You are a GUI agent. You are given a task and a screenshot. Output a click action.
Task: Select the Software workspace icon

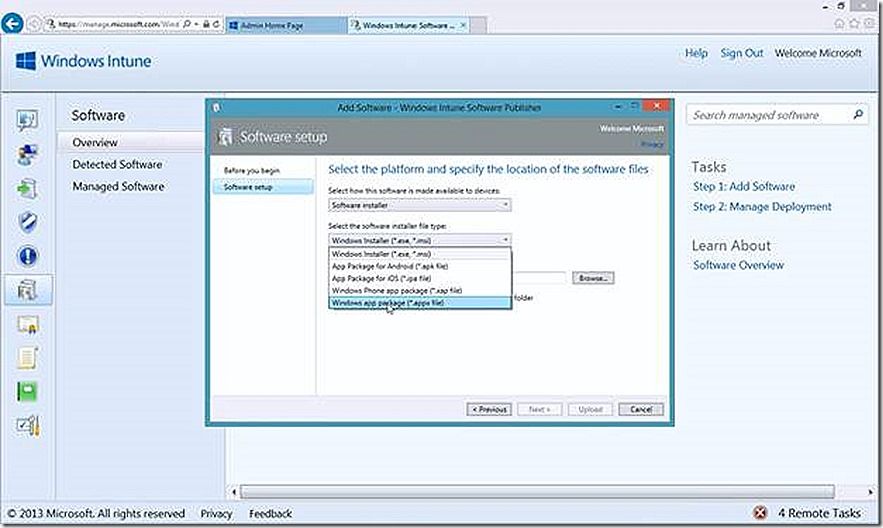click(x=28, y=290)
